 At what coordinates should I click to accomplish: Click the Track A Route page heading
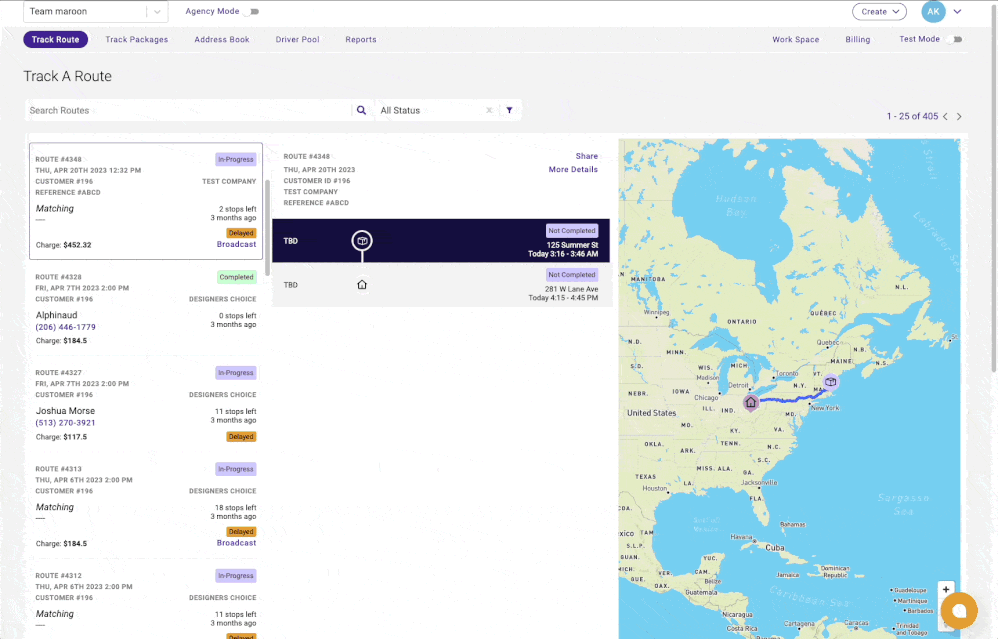(x=67, y=76)
